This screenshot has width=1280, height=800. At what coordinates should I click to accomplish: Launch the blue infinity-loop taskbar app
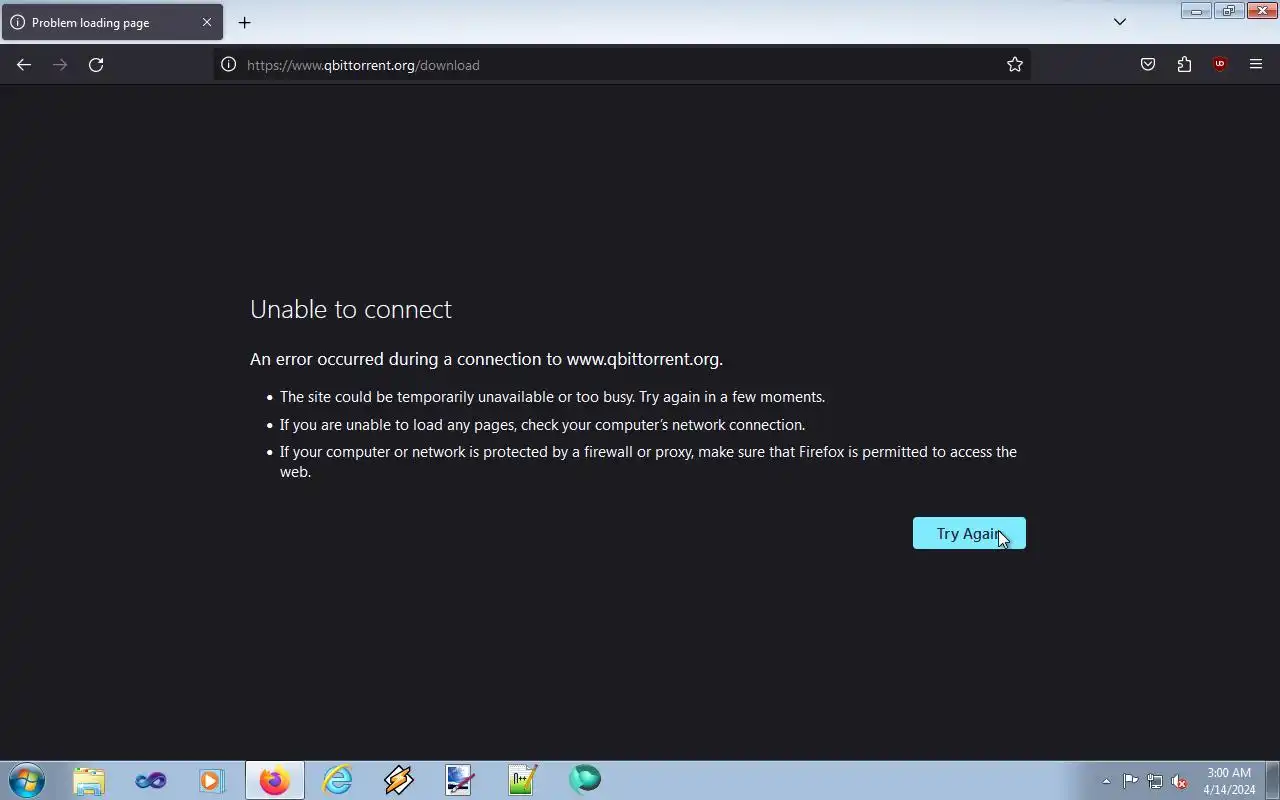pyautogui.click(x=151, y=780)
